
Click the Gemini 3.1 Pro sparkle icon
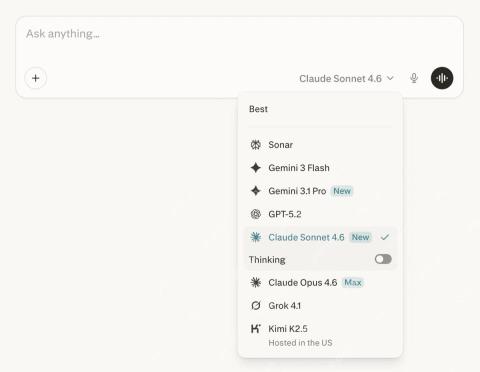[256, 191]
